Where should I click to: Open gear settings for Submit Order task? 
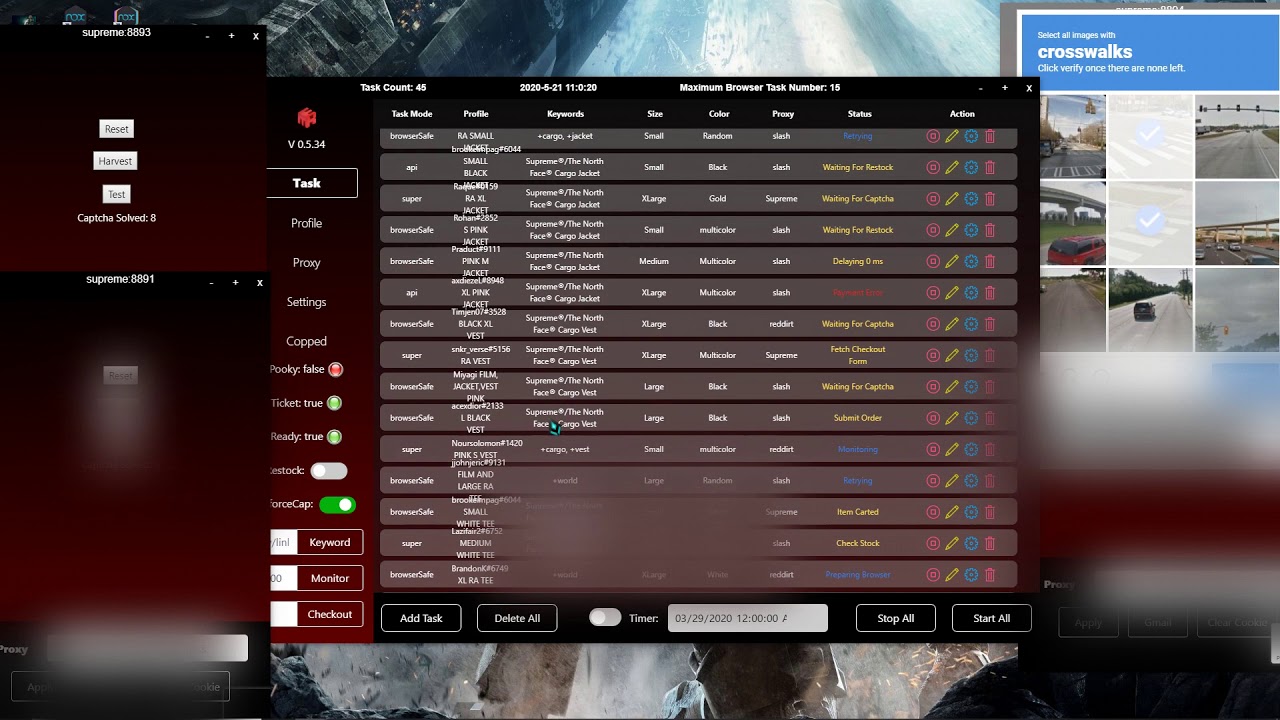tap(971, 418)
